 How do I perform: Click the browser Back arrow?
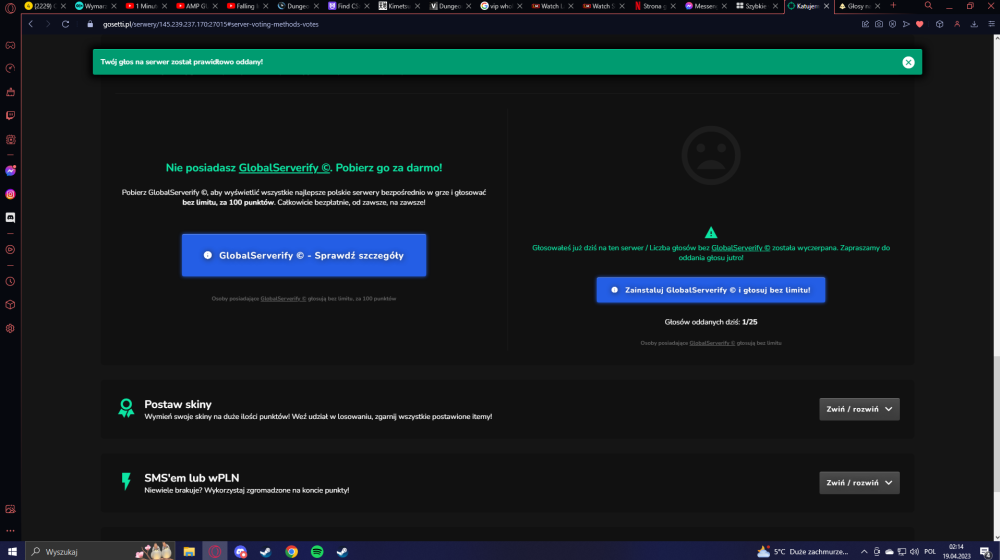(x=31, y=24)
